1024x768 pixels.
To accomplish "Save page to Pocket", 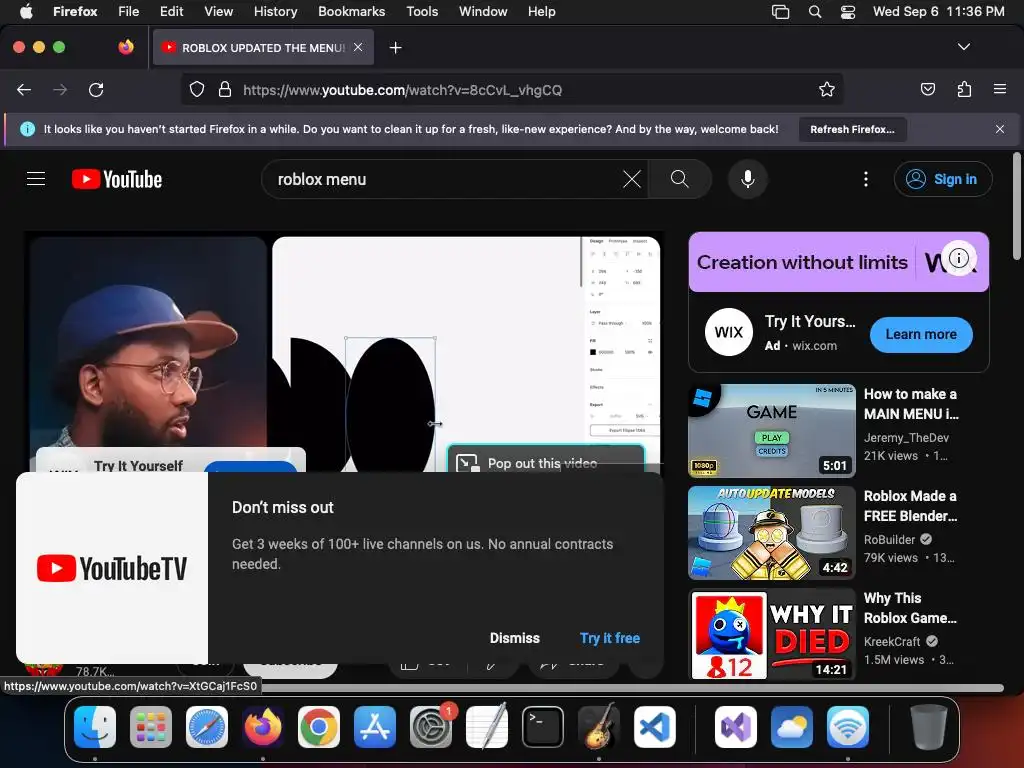I will pyautogui.click(x=927, y=89).
